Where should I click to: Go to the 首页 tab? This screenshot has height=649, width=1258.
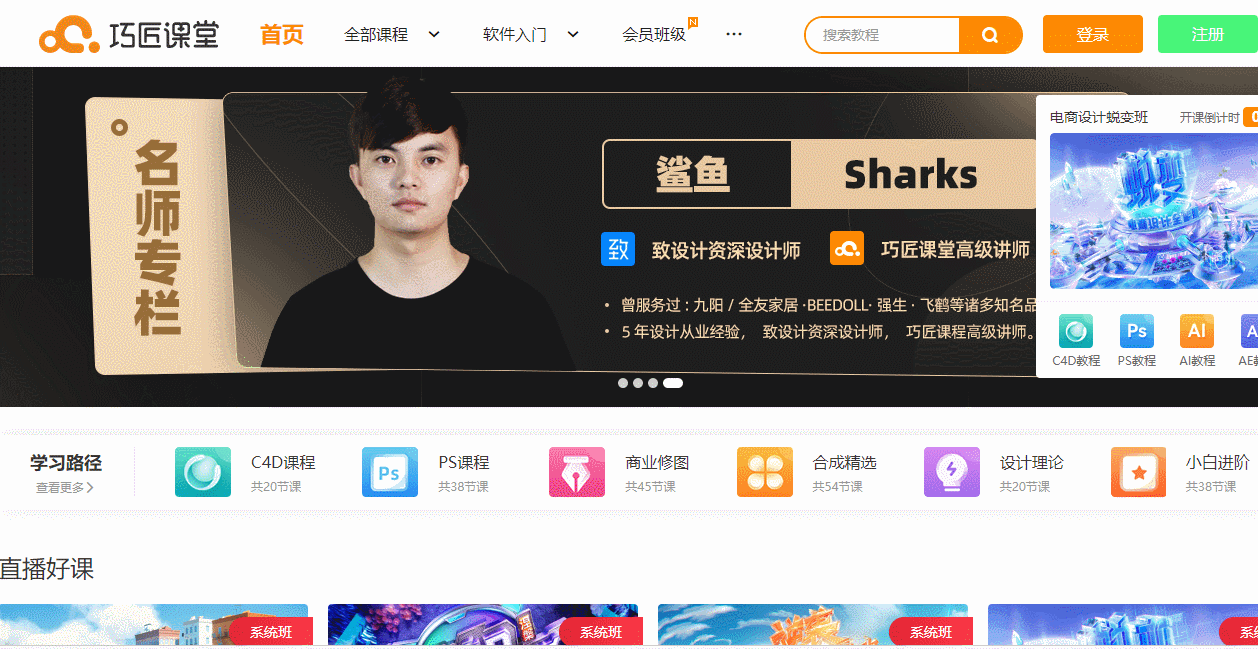point(282,34)
